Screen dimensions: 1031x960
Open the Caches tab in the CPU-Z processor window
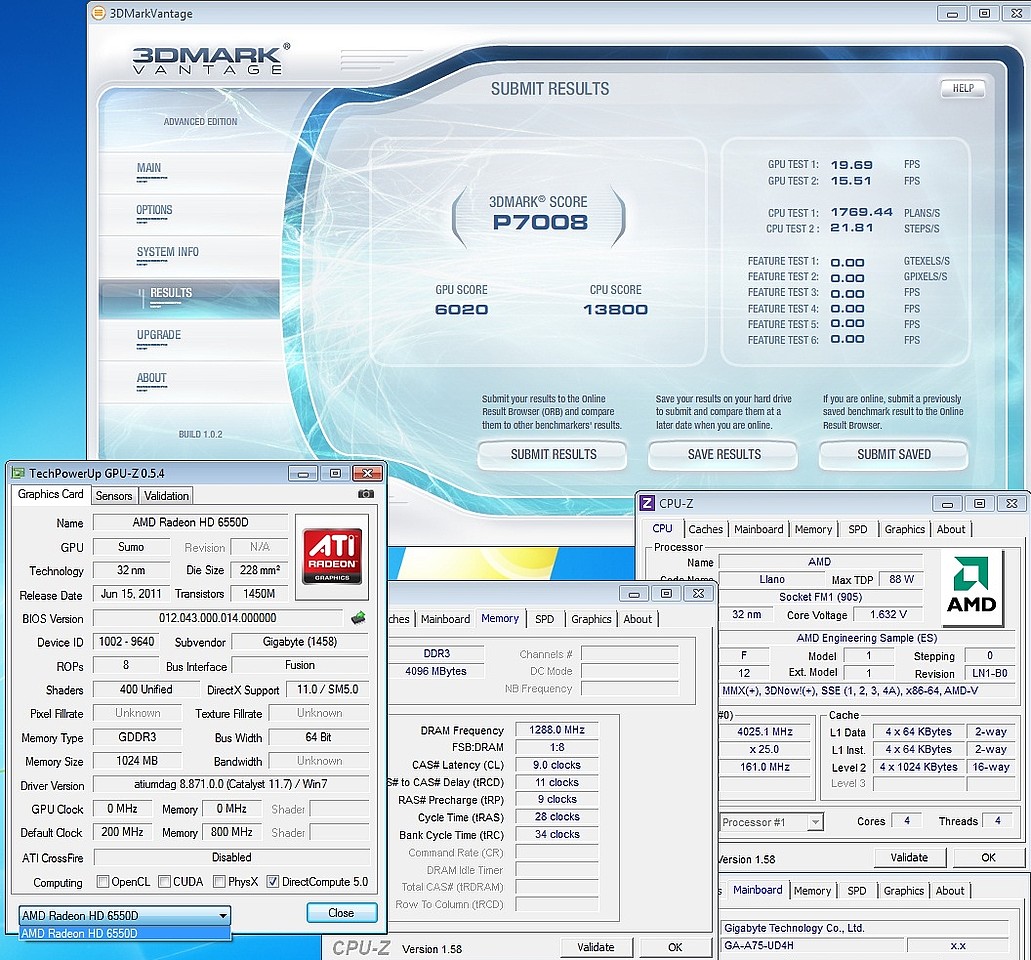pyautogui.click(x=706, y=529)
